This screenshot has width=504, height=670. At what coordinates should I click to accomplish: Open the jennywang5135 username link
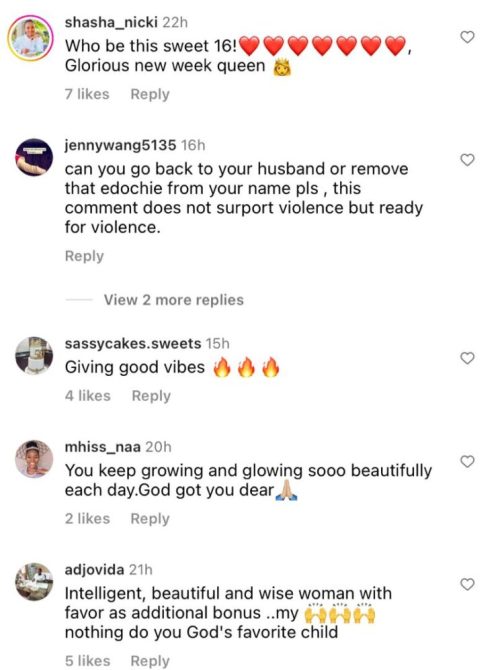(x=120, y=145)
